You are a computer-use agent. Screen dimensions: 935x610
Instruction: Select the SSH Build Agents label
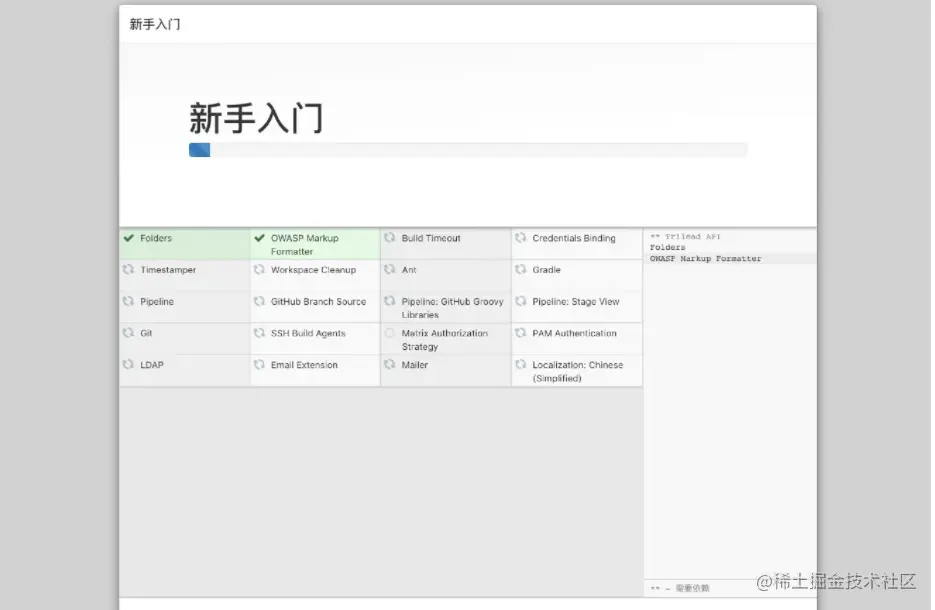tap(308, 333)
